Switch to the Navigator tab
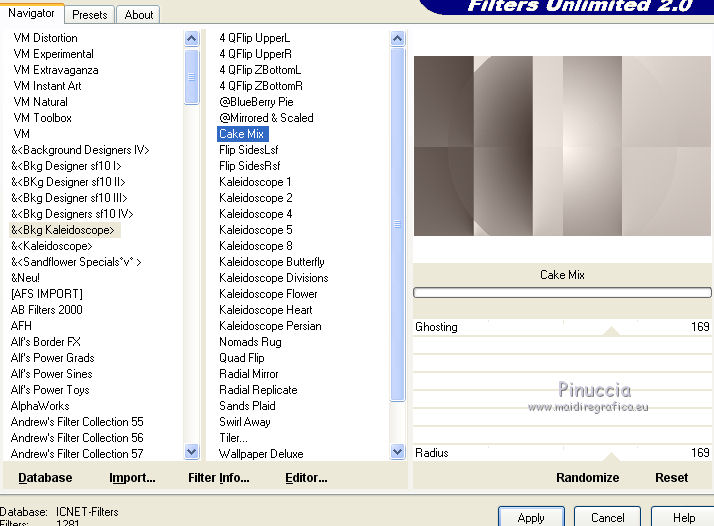Screen dimensions: 714x526 click(31, 13)
